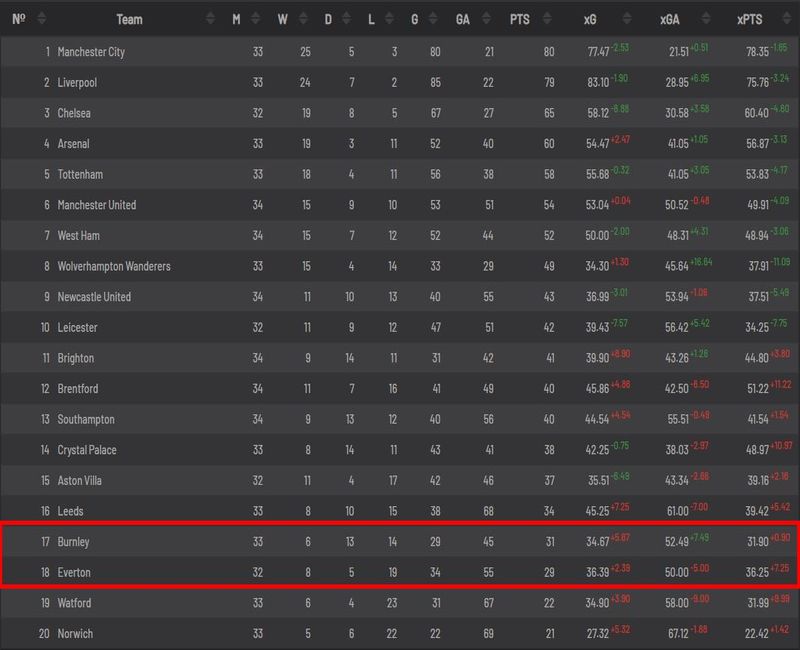This screenshot has height=650, width=800.
Task: Open the sort chevron beside the Team header
Action: (212, 16)
